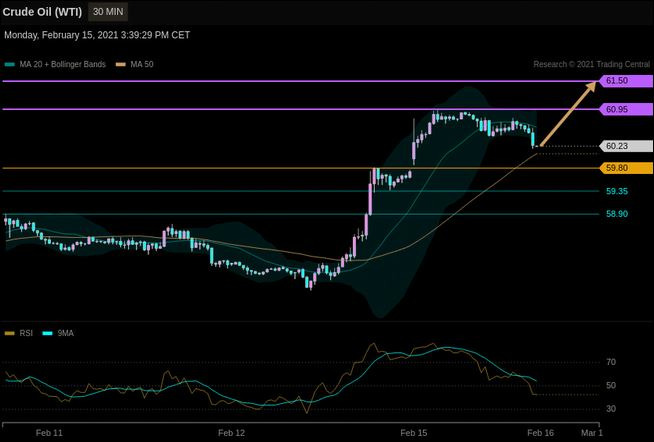Click the Feb 12 date axis label
The height and width of the screenshot is (442, 654).
[231, 433]
